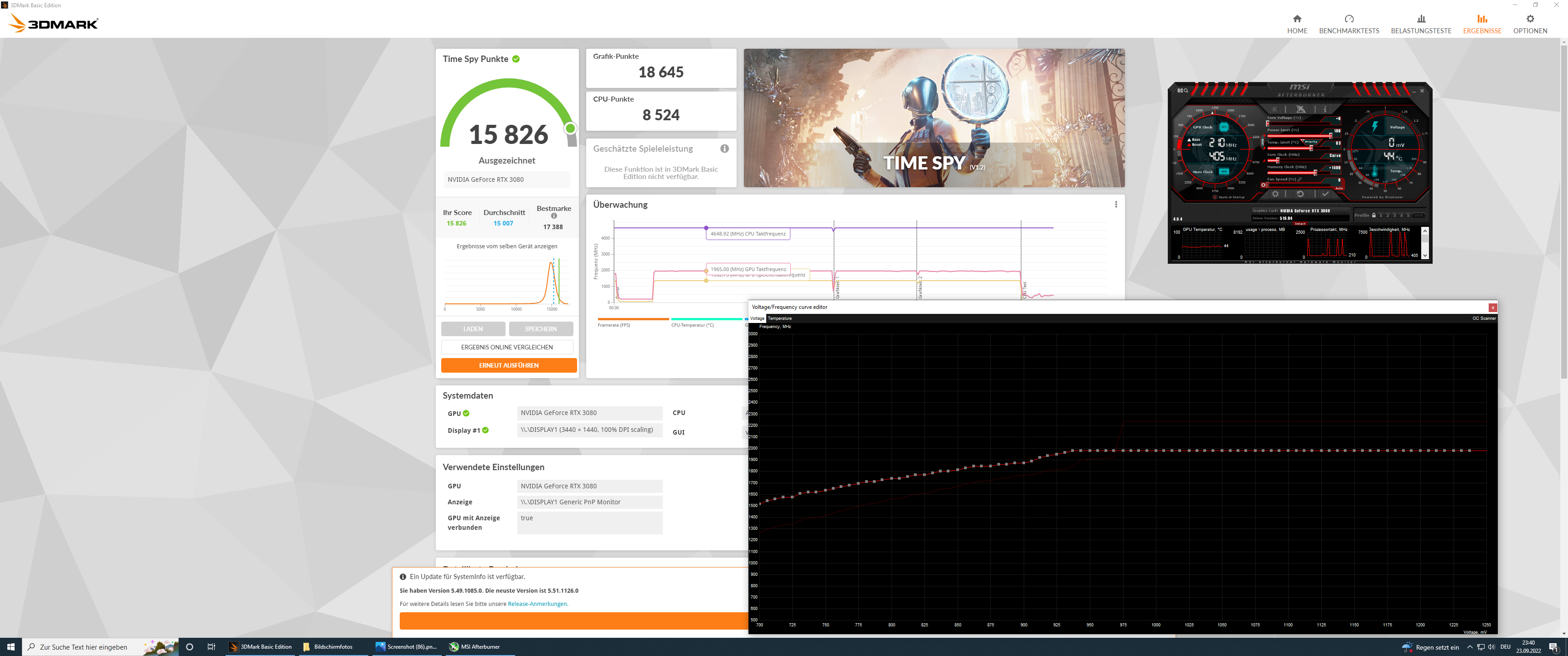Open the BENCHMARKTESTS navigation tab
The width and height of the screenshot is (1568, 656).
click(x=1349, y=24)
